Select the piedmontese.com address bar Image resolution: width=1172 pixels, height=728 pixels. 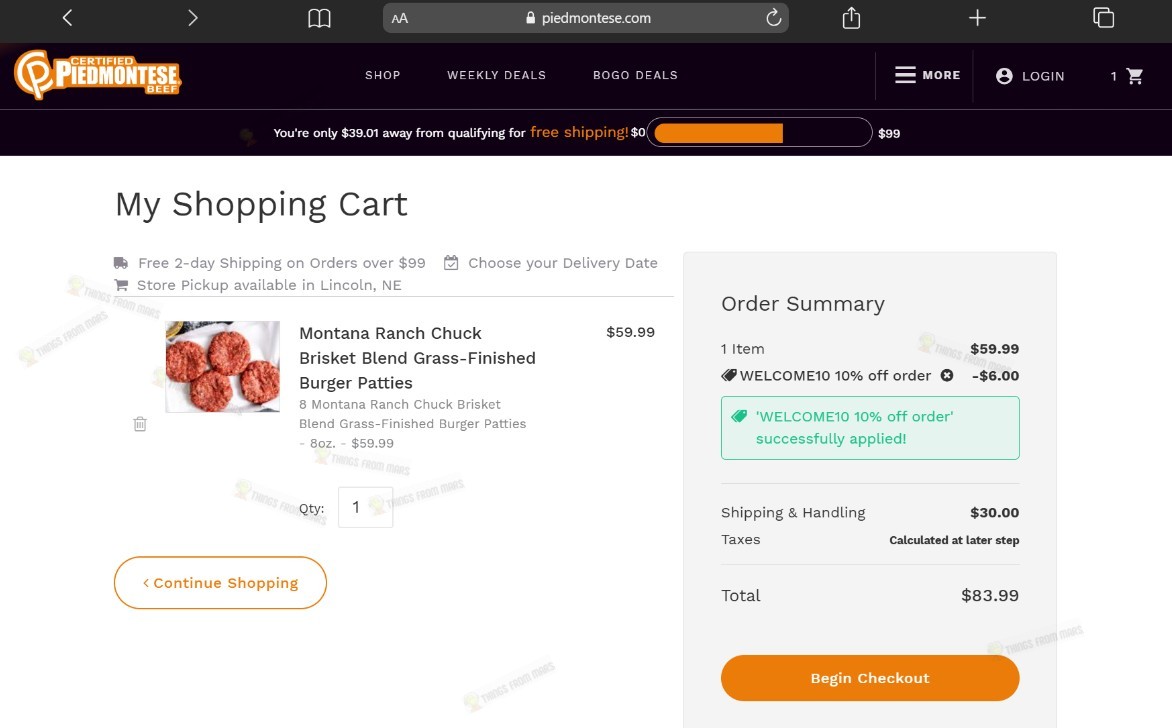(x=586, y=18)
